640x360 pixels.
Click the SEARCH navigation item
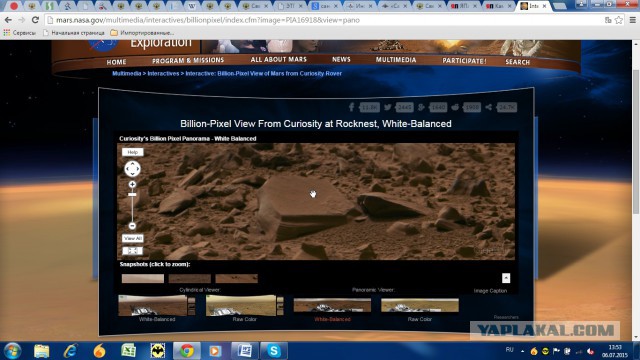[518, 62]
